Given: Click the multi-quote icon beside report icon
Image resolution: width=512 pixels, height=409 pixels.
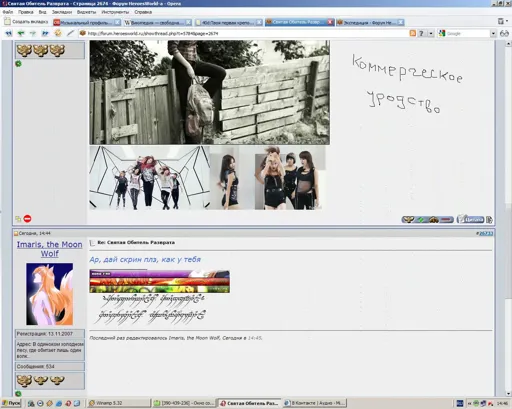Looking at the screenshot, I should tap(18, 219).
